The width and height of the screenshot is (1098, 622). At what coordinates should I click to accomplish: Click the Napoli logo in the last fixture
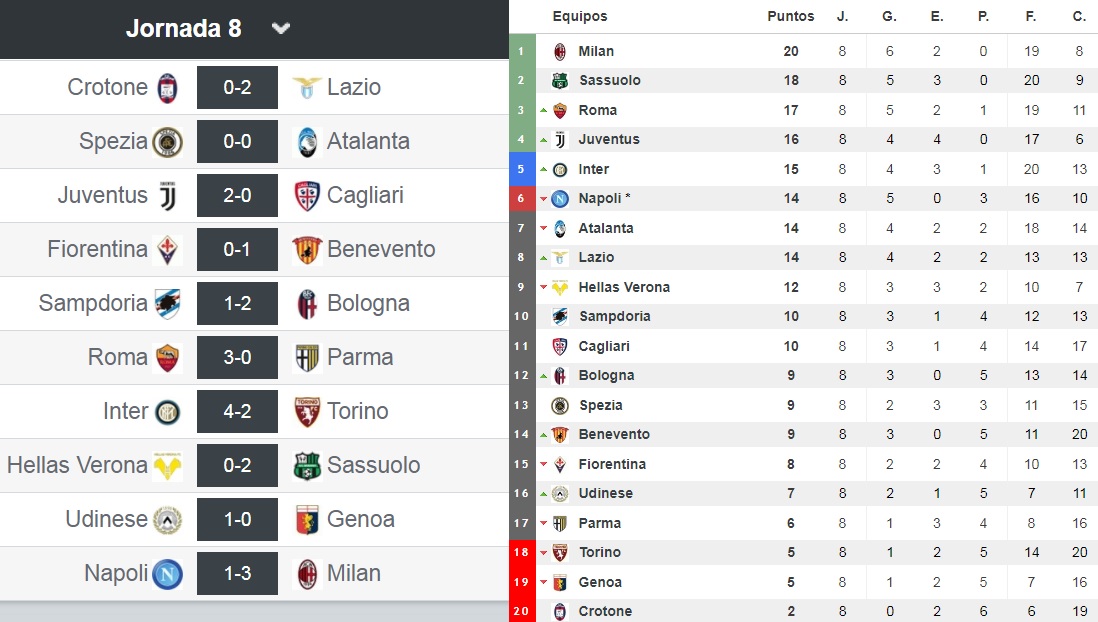click(x=167, y=574)
